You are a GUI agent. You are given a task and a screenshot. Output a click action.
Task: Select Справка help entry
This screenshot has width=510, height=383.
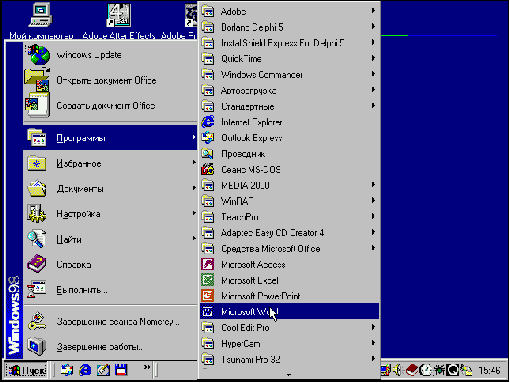(111, 264)
